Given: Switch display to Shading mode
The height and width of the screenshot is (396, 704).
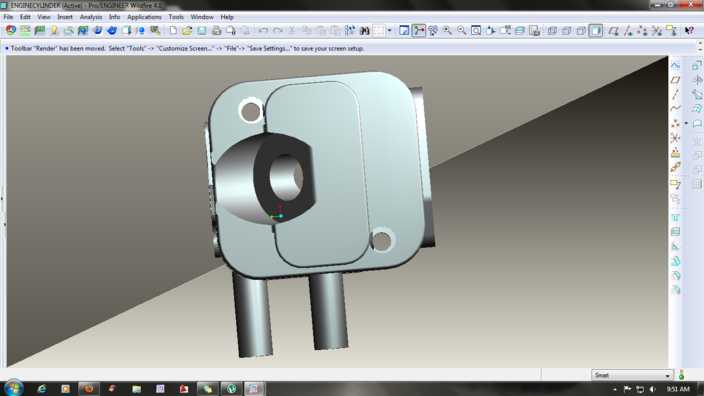Looking at the screenshot, I should 596,31.
